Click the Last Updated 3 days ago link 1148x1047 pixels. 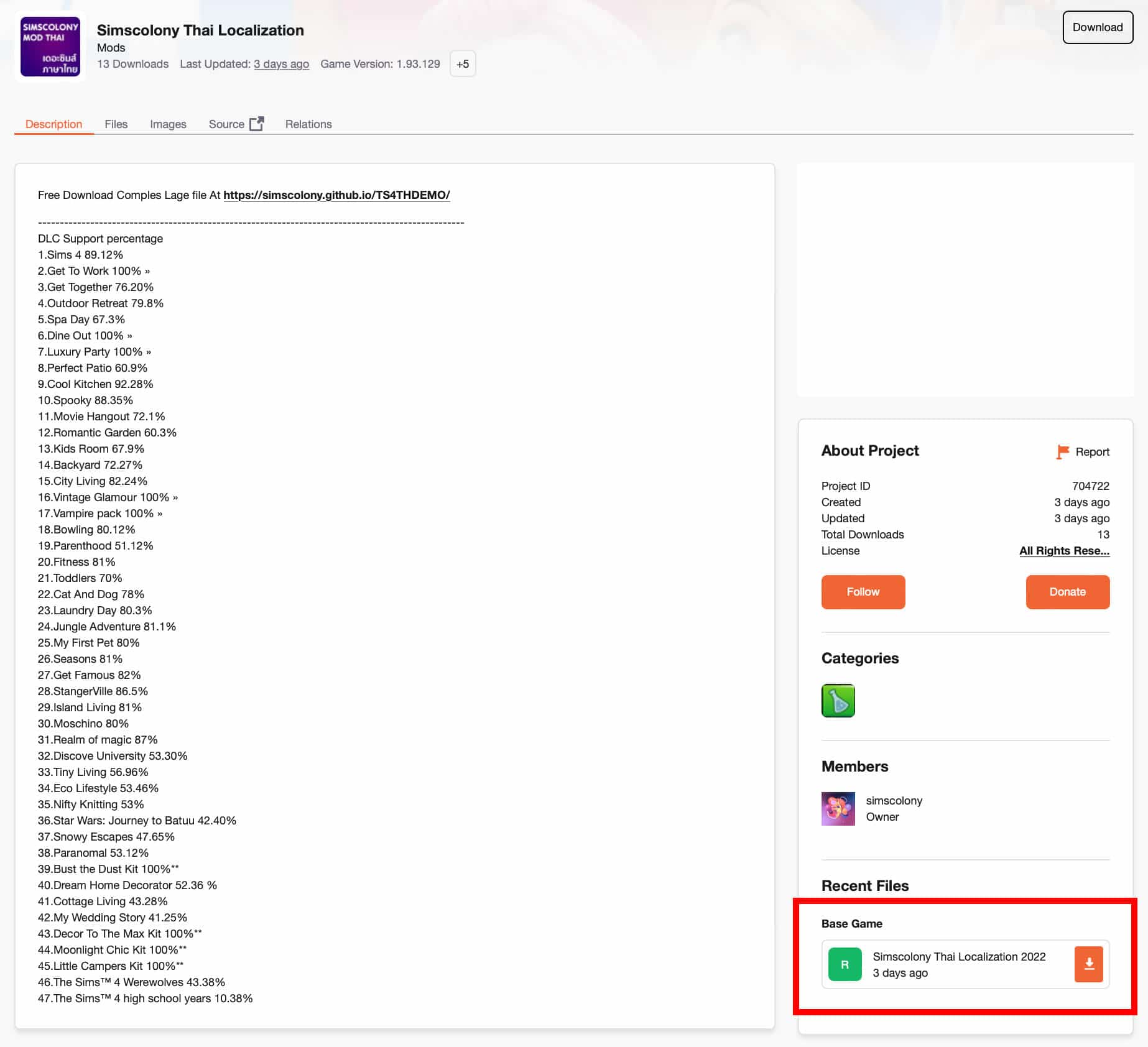click(281, 64)
